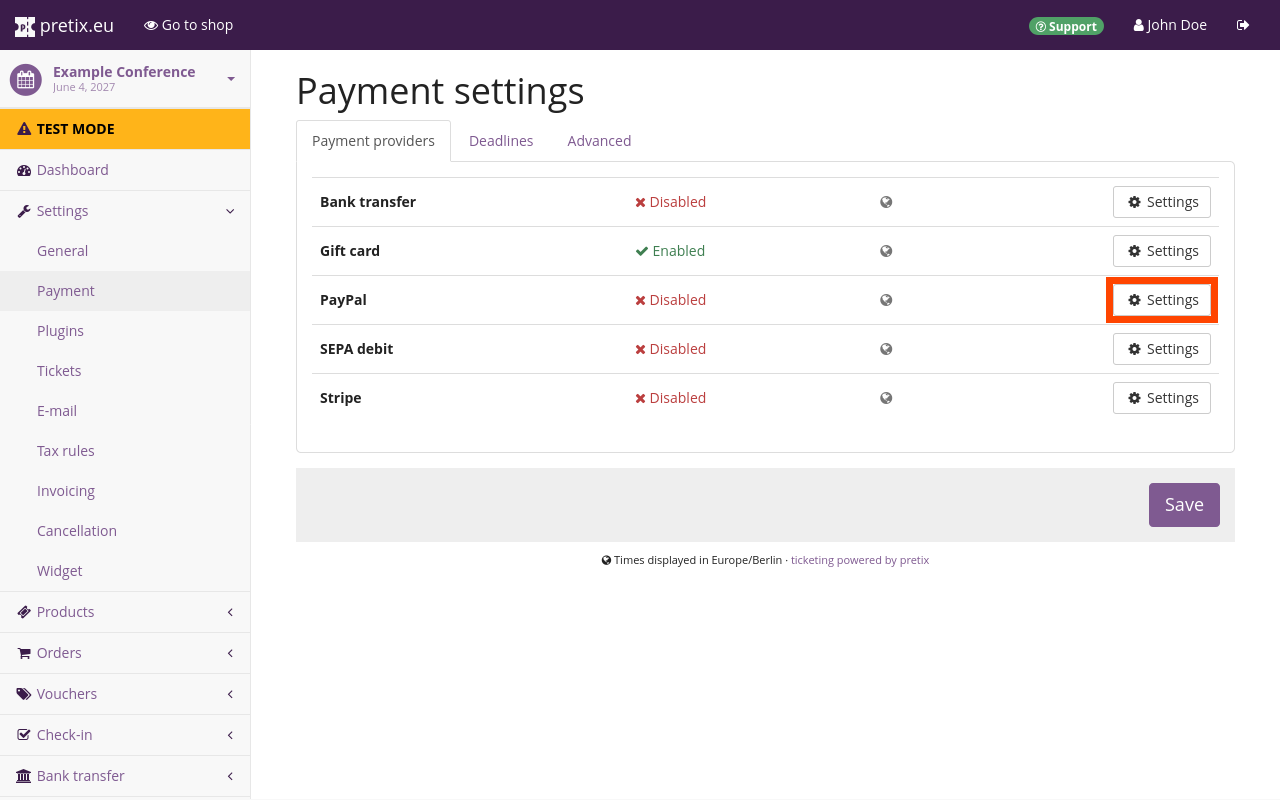The height and width of the screenshot is (800, 1280).
Task: Click the Dashboard gauge icon
Action: (x=24, y=170)
